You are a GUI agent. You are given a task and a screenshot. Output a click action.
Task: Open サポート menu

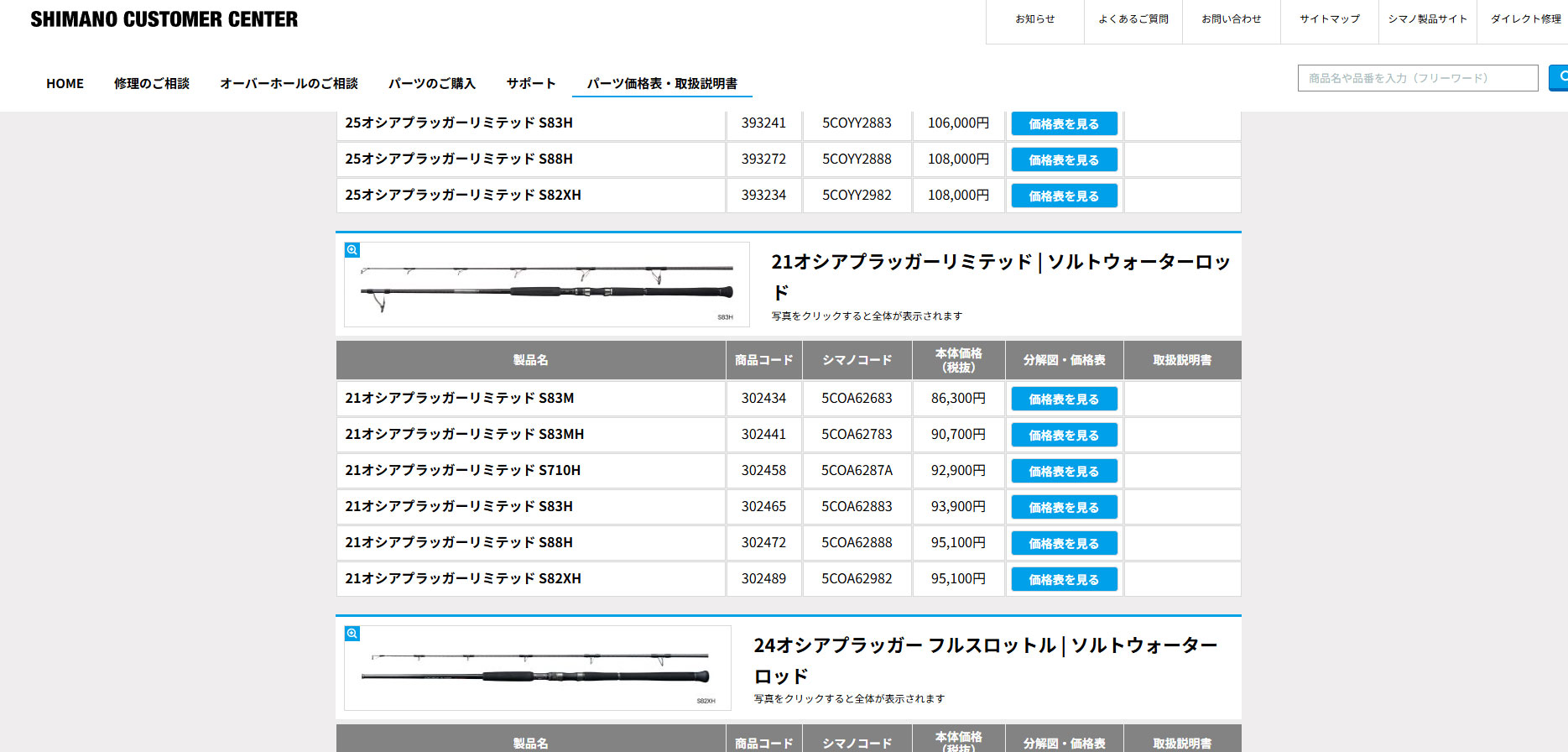[530, 84]
